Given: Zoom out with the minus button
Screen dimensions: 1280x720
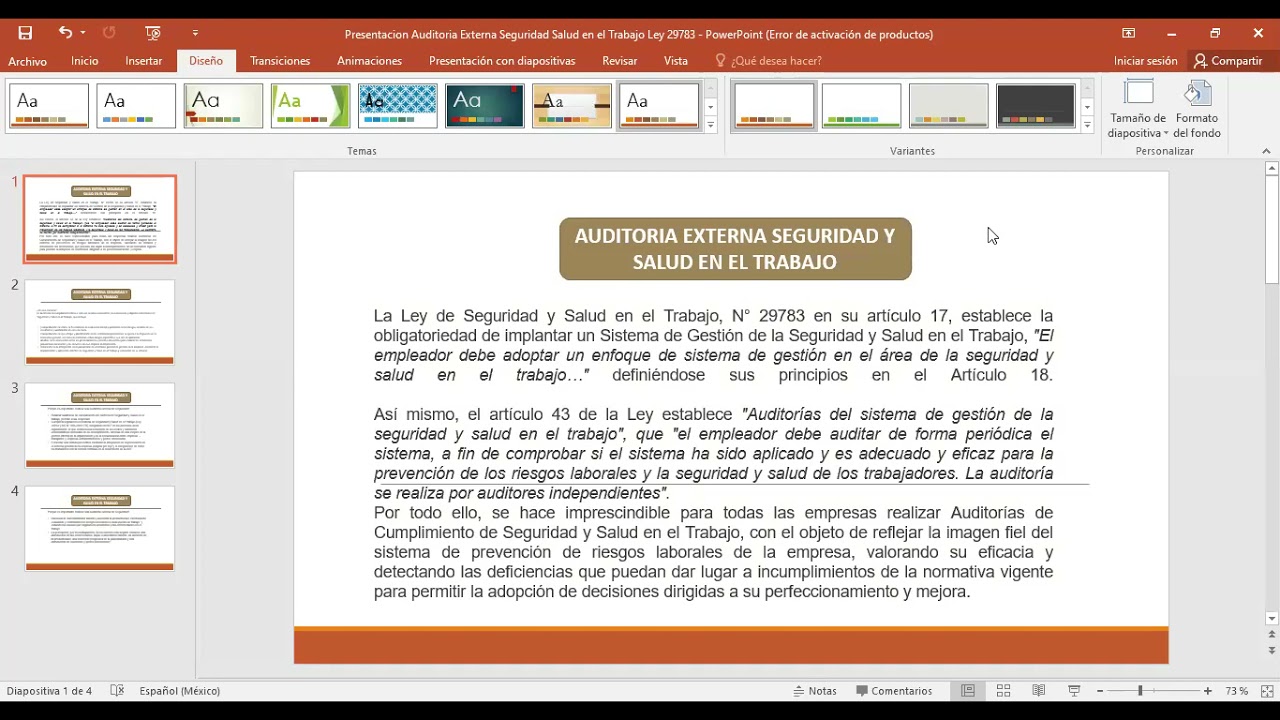Looking at the screenshot, I should [x=1100, y=691].
